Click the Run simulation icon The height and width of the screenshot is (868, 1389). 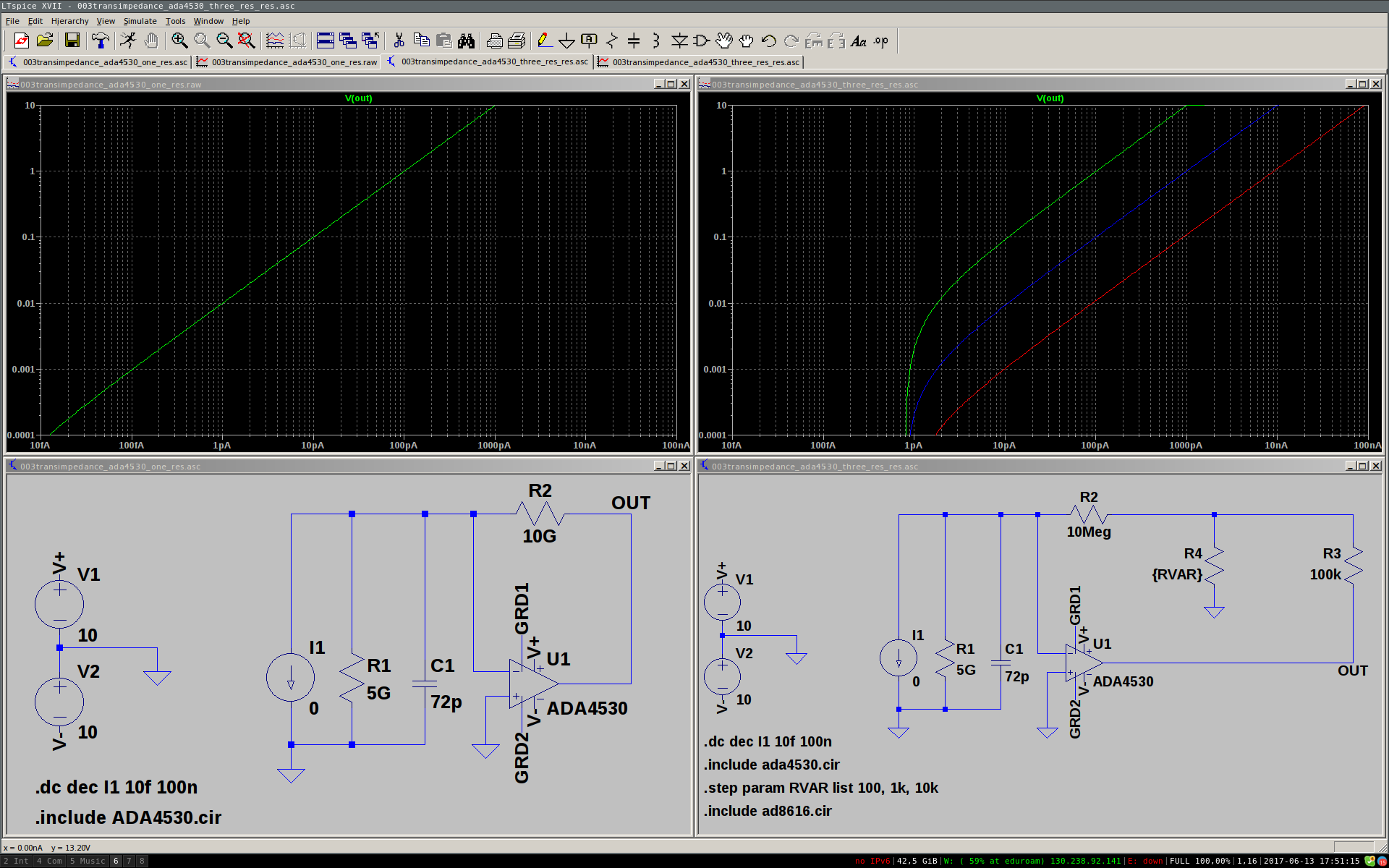click(x=128, y=41)
